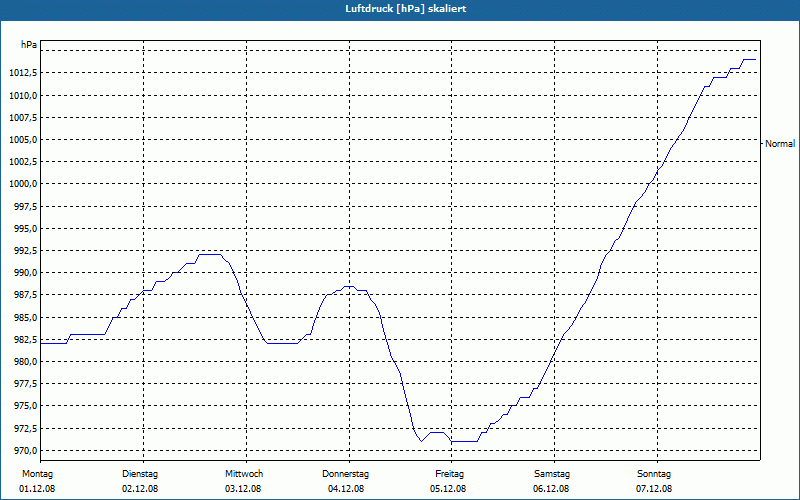The height and width of the screenshot is (500, 800).
Task: Click the '06.12.08' date label
Action: [551, 489]
